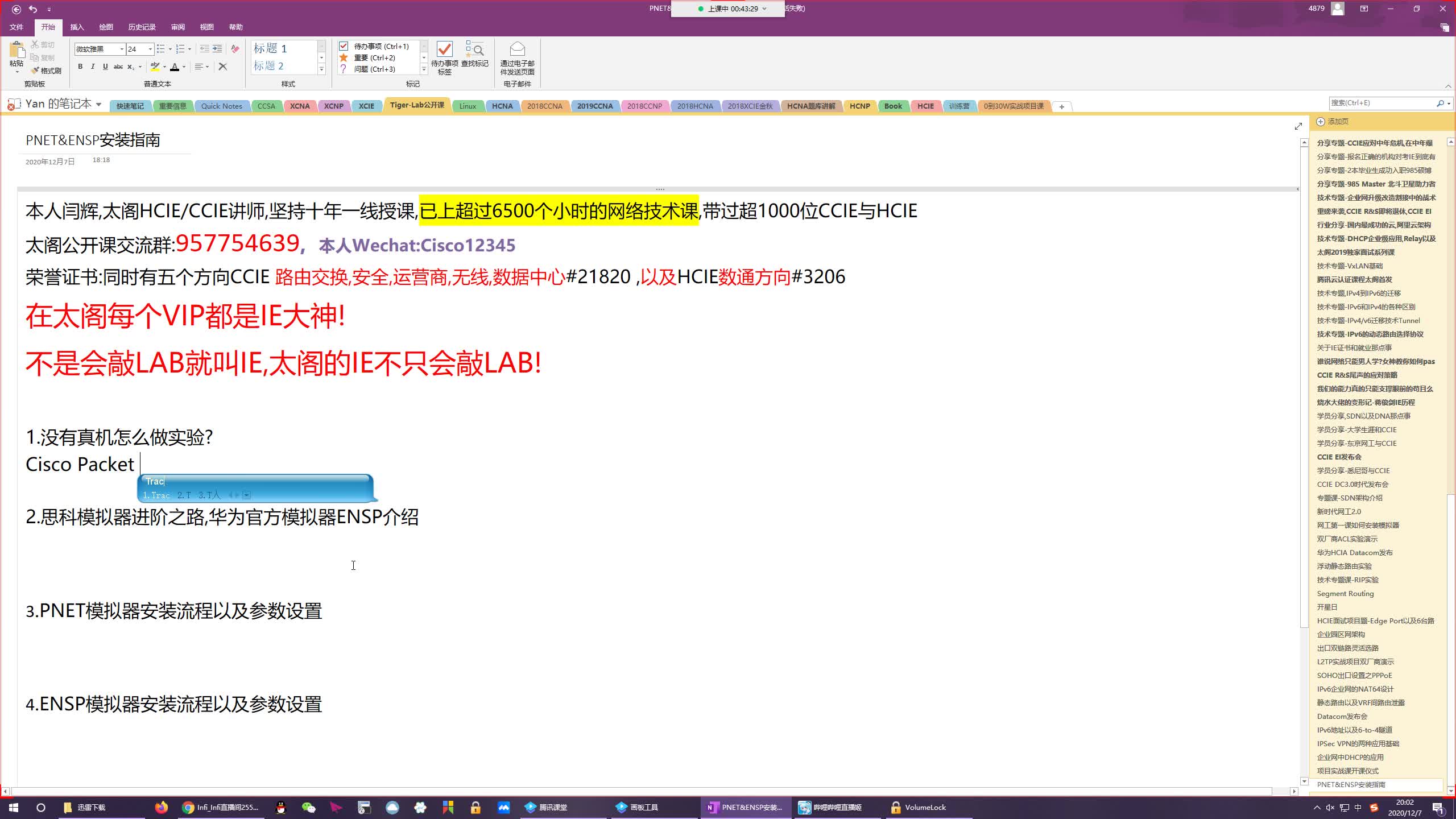The height and width of the screenshot is (819, 1456).
Task: Toggle underline formatting
Action: pyautogui.click(x=105, y=67)
